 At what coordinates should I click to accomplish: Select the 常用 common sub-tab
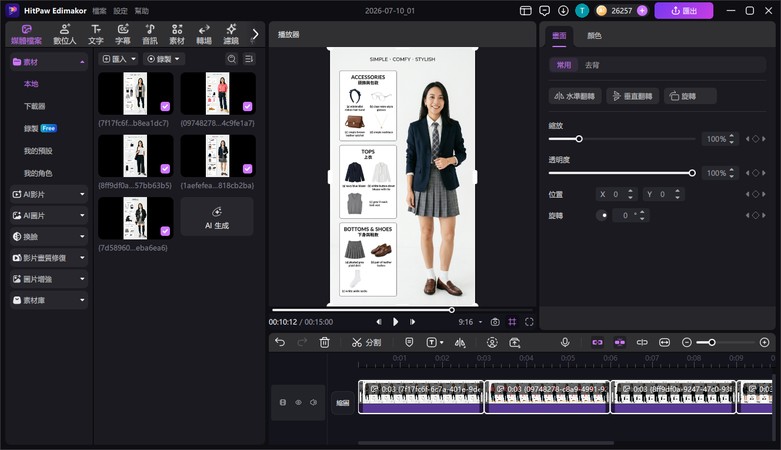coord(563,65)
